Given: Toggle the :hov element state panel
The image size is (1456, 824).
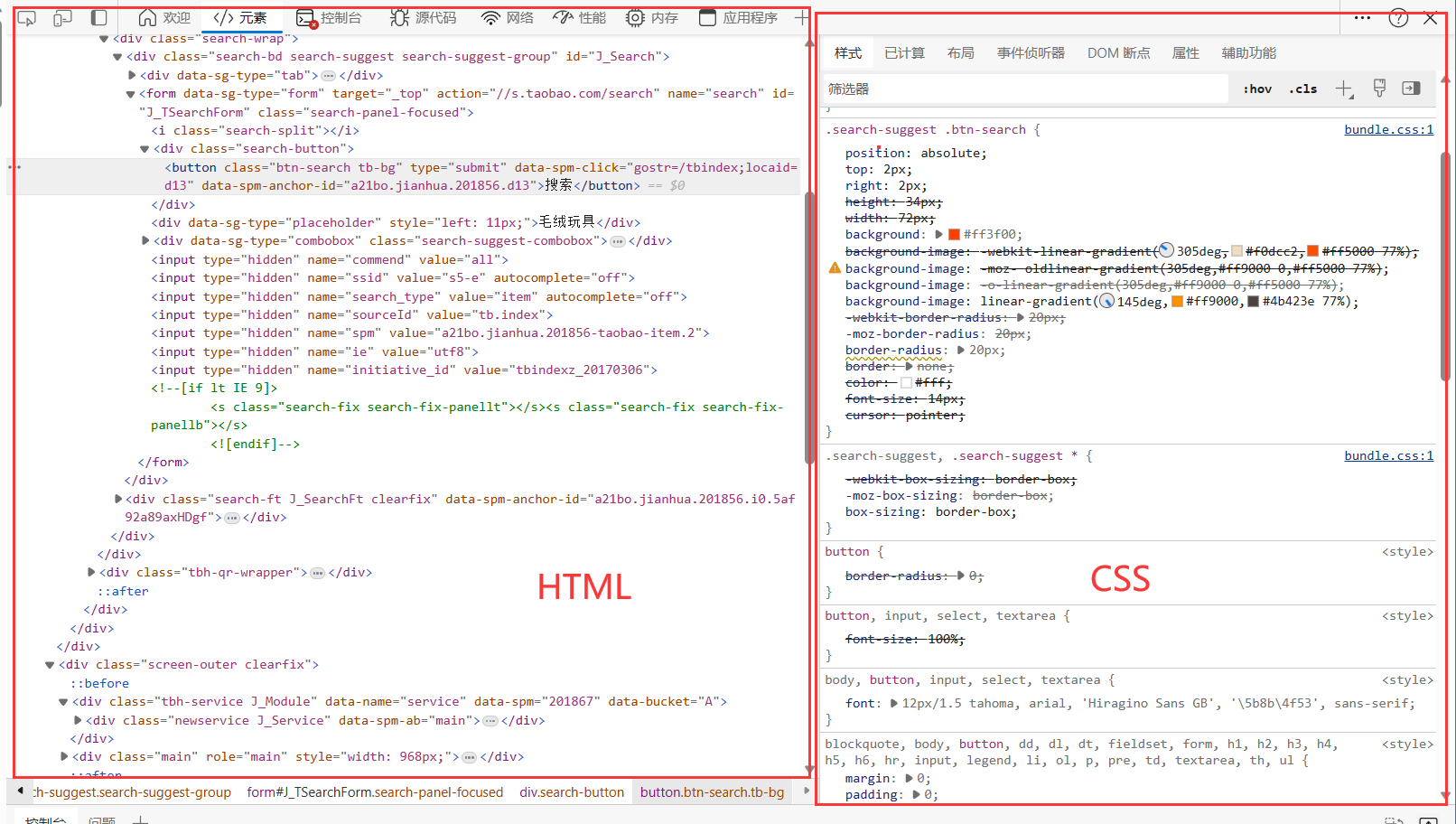Looking at the screenshot, I should click(1257, 89).
